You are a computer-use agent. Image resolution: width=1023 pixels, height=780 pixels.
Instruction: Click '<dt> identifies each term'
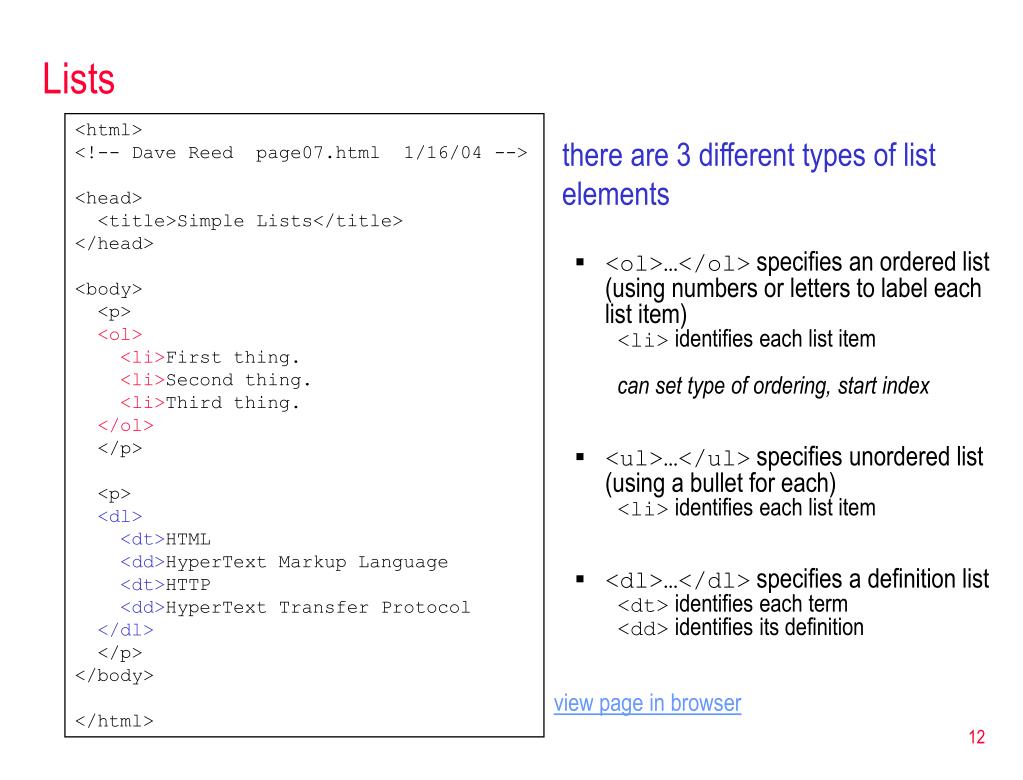(732, 605)
